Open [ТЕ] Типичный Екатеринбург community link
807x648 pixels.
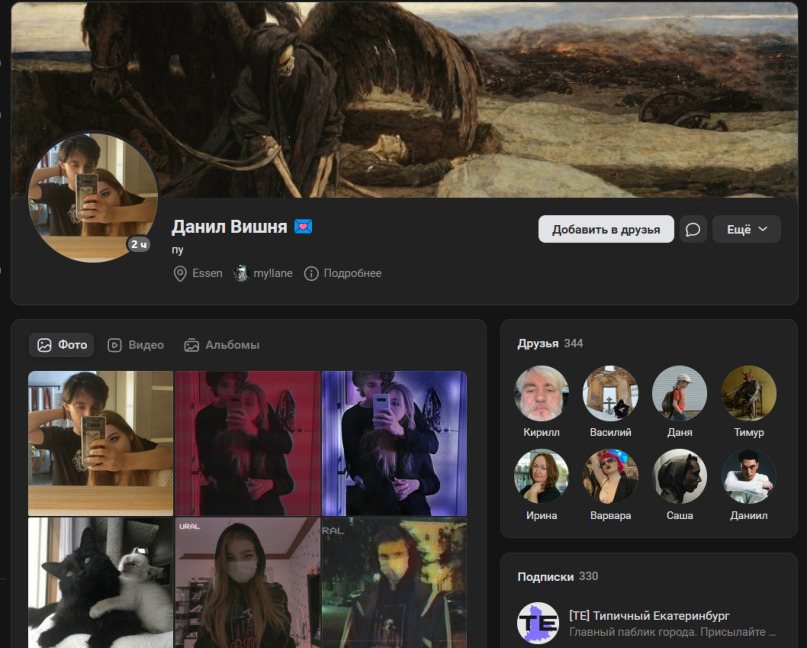pyautogui.click(x=649, y=616)
